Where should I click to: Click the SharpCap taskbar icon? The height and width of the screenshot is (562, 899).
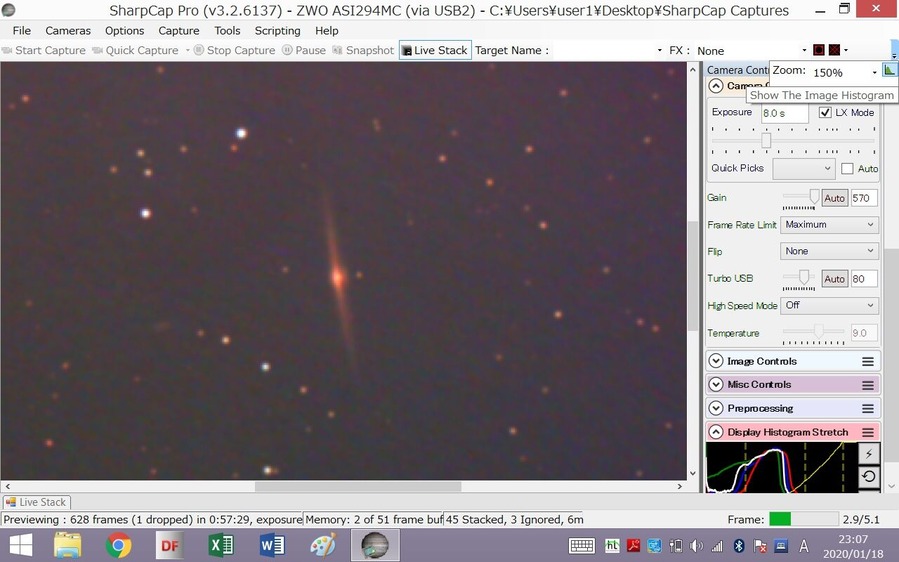pyautogui.click(x=375, y=545)
